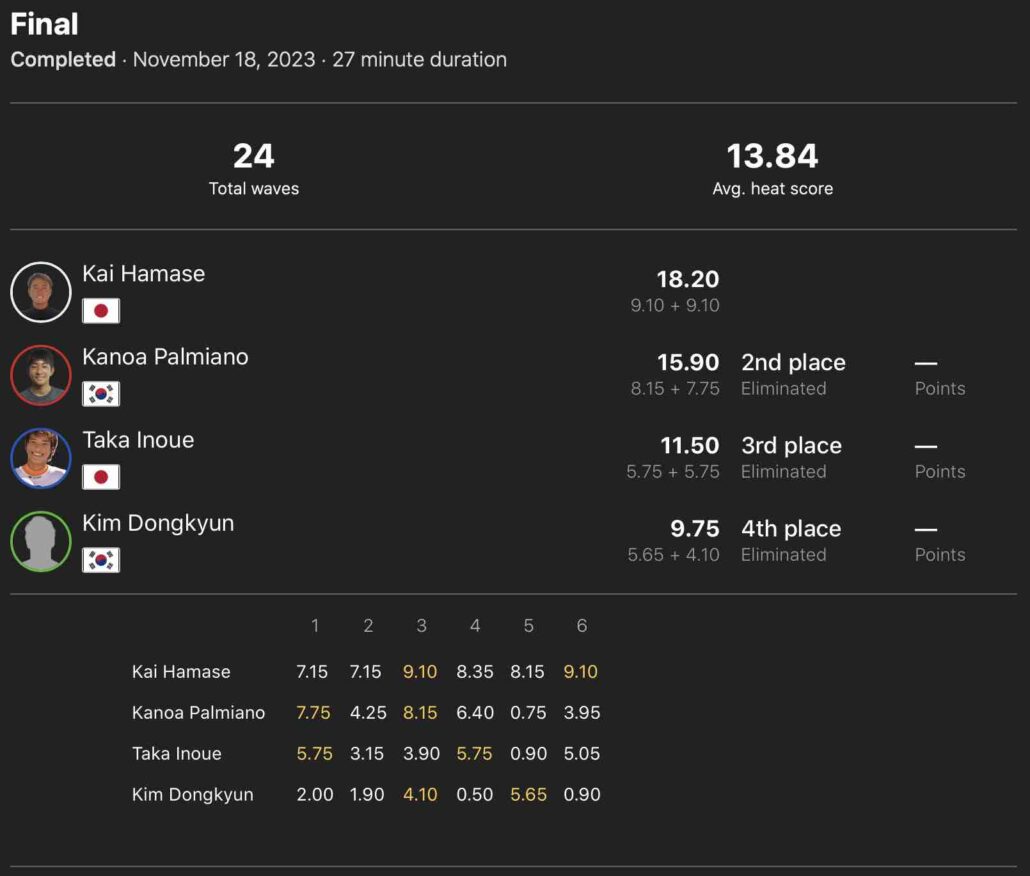Image resolution: width=1030 pixels, height=876 pixels.
Task: Click the Korean flag under Kanoa Palmiano
Action: click(x=101, y=394)
